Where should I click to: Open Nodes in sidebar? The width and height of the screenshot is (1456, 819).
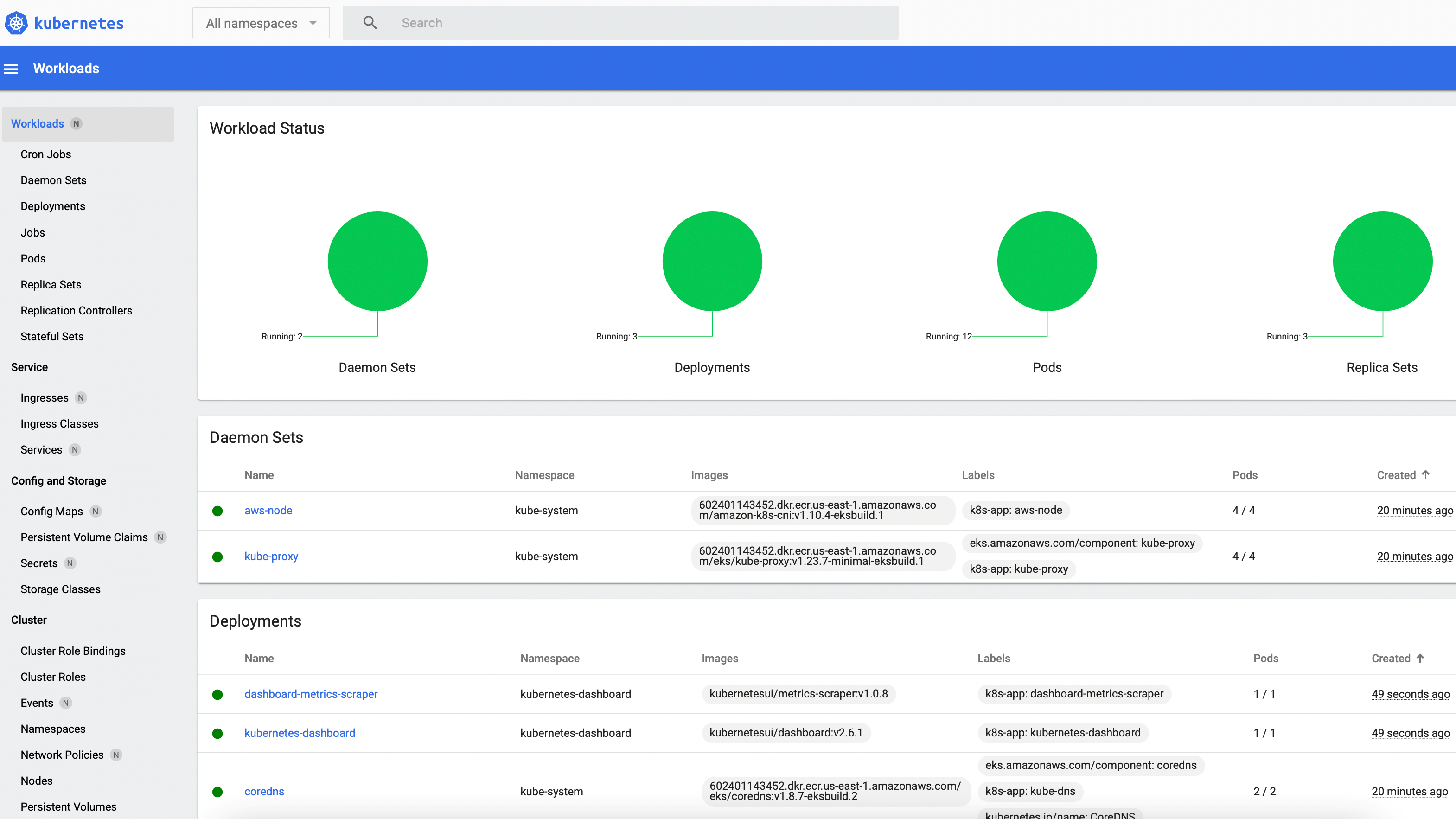click(37, 781)
